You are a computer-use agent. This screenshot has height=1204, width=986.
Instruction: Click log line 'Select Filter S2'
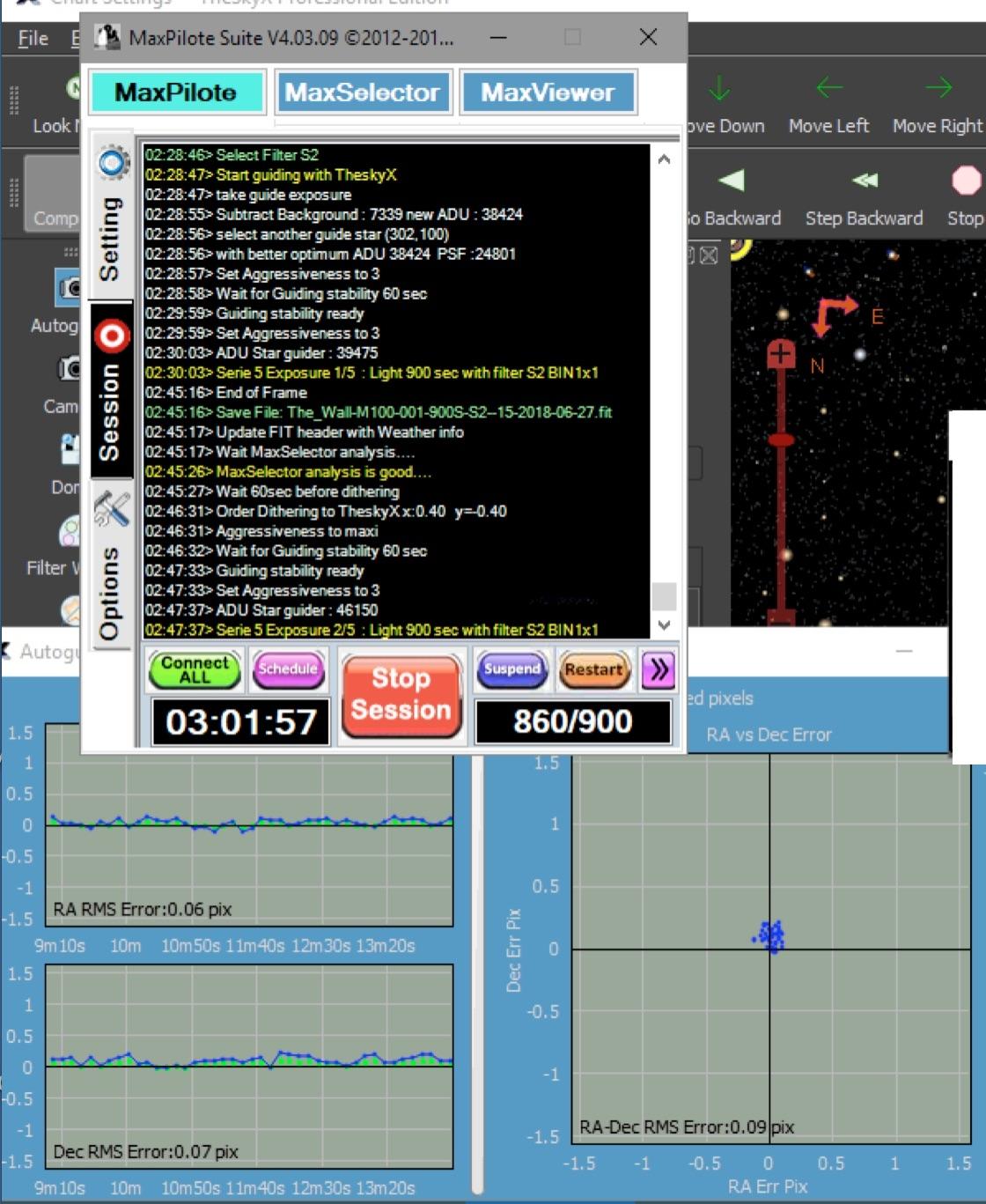pos(232,155)
